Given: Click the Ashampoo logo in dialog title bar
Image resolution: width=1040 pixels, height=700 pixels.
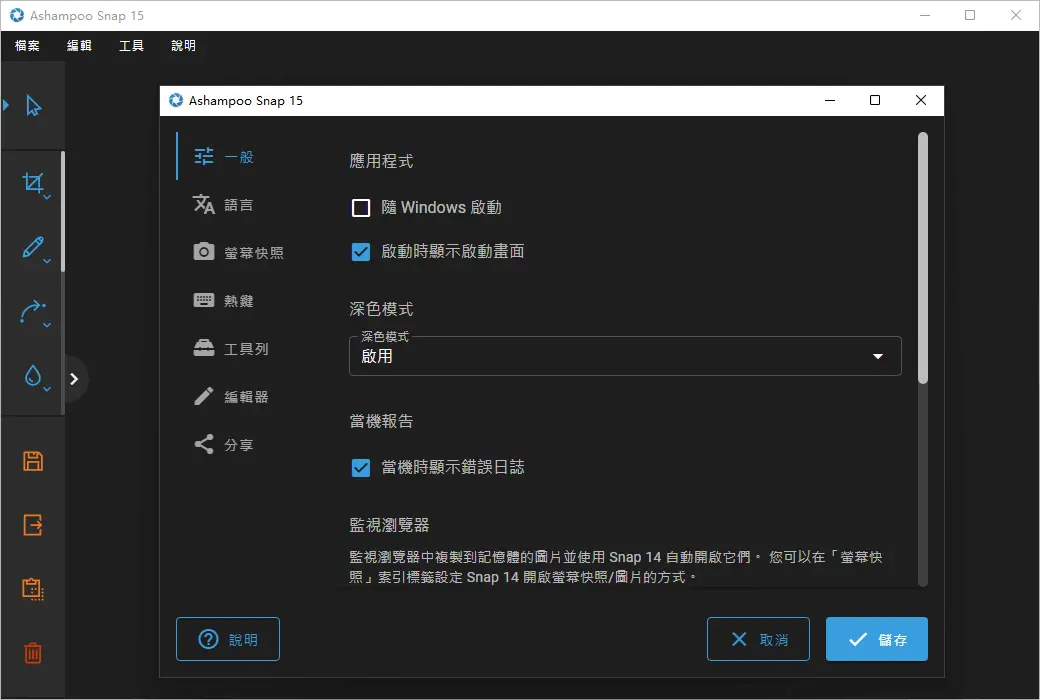Looking at the screenshot, I should click(x=176, y=100).
